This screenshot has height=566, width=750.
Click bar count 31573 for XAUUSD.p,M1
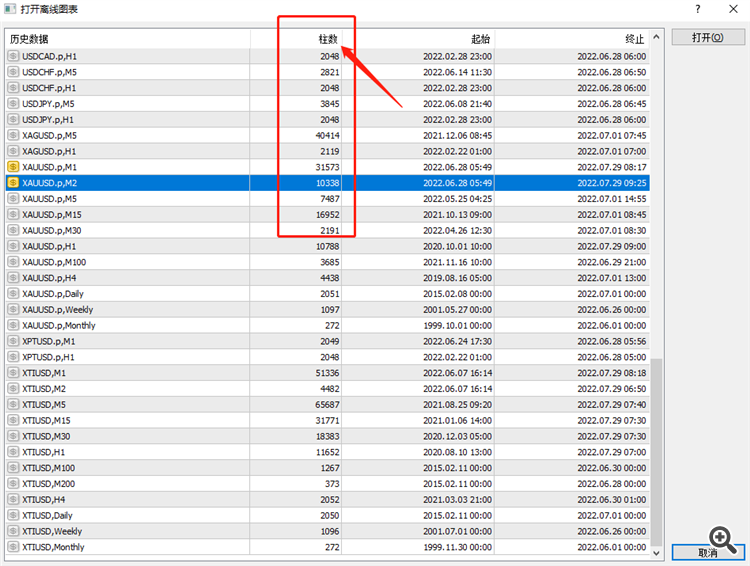[328, 167]
